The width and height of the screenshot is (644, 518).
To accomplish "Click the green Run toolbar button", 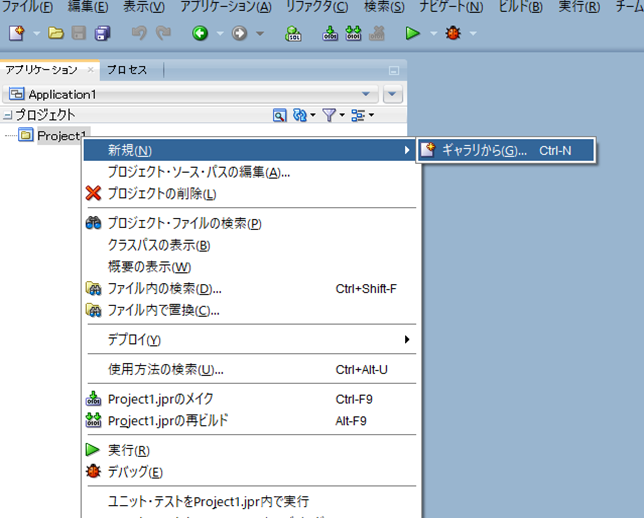I will [412, 34].
